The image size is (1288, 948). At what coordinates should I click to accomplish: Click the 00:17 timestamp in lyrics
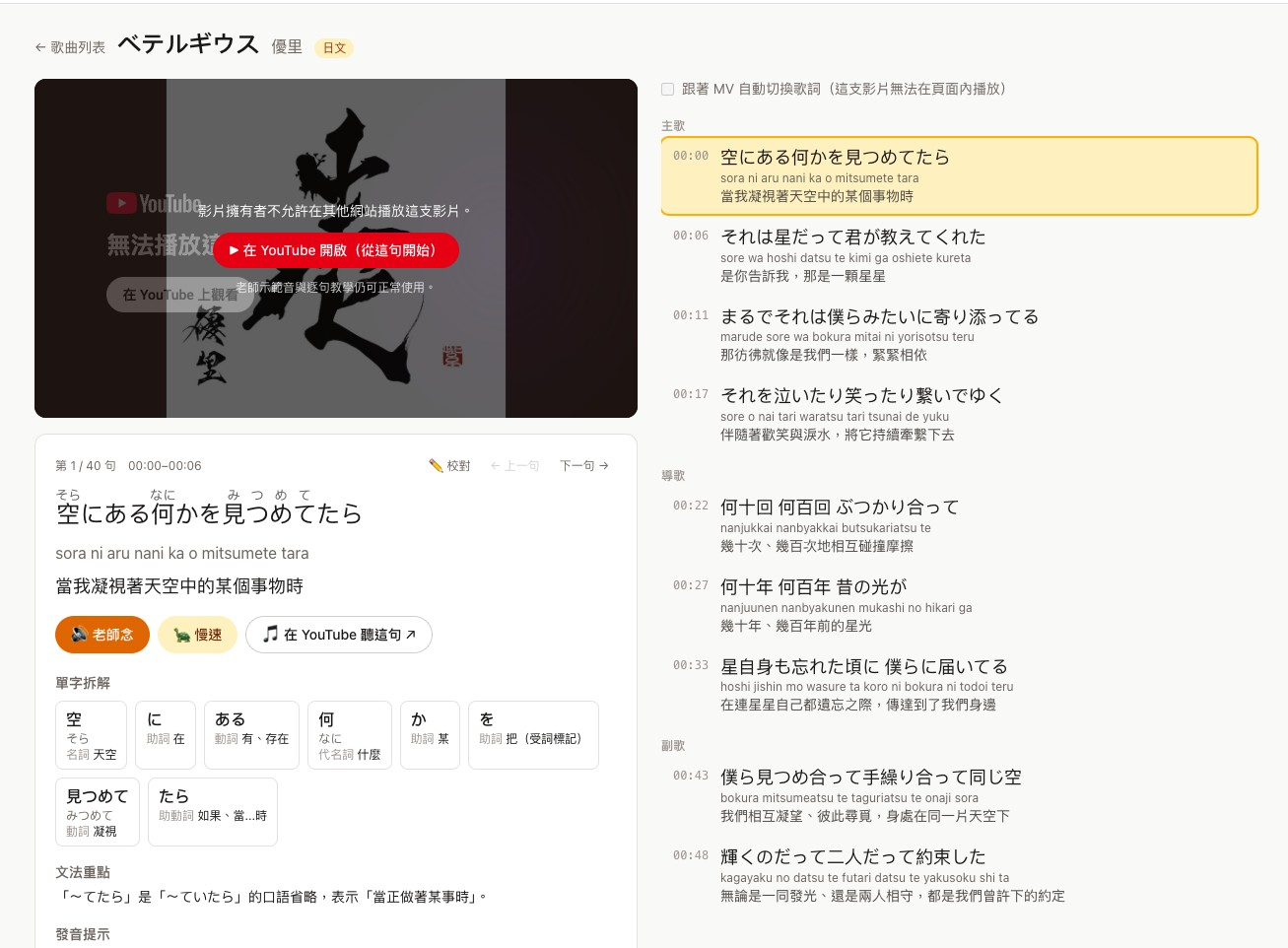pyautogui.click(x=691, y=394)
